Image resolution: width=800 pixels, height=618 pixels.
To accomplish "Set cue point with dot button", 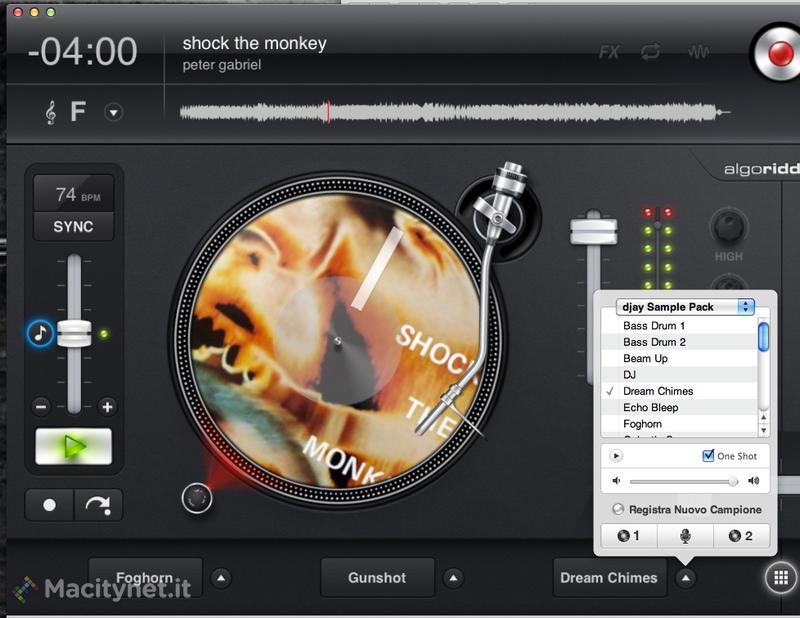I will click(x=49, y=505).
